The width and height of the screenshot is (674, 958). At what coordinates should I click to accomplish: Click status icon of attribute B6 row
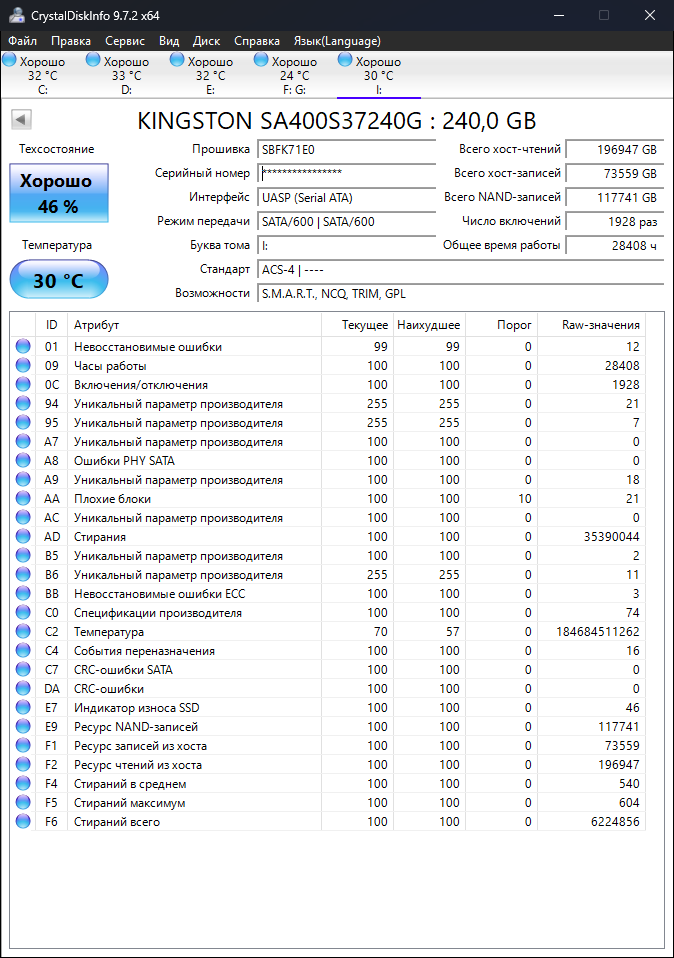click(x=23, y=574)
